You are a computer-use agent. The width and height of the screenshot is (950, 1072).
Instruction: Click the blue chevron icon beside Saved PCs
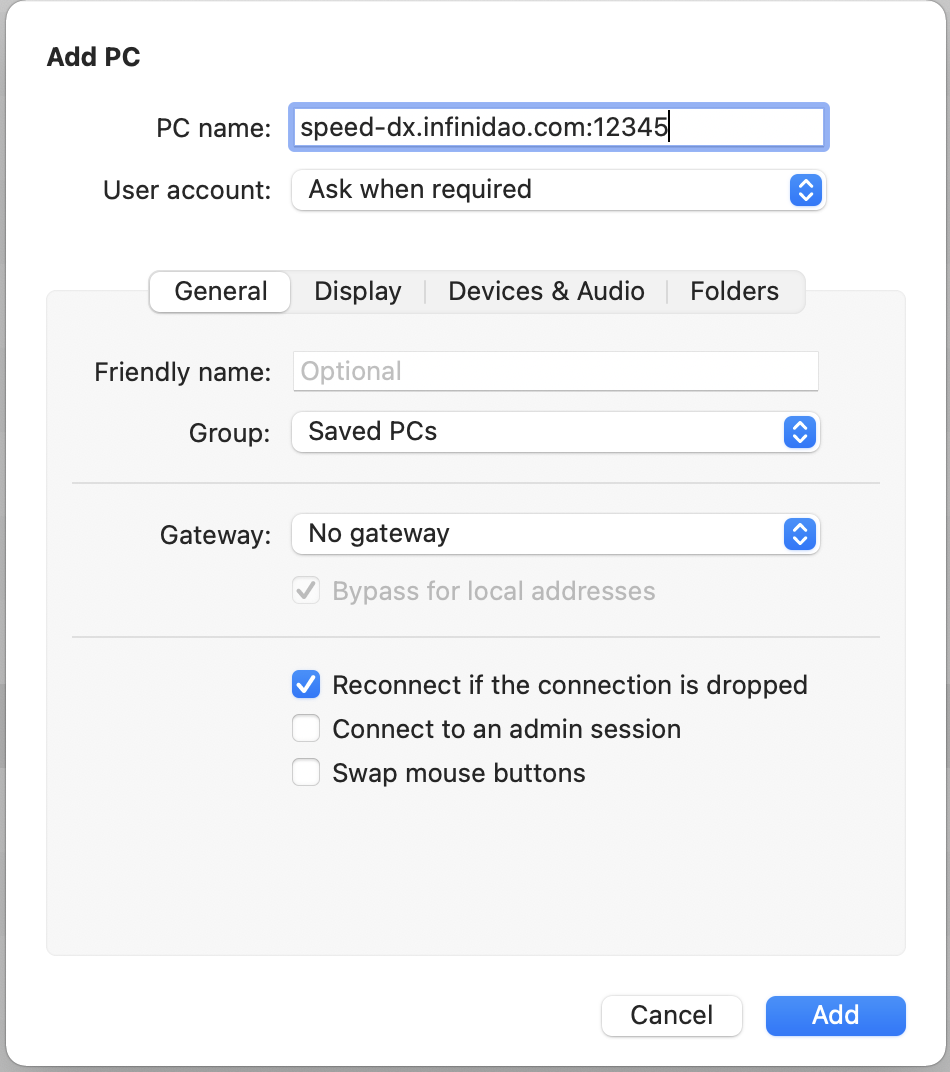tap(798, 432)
